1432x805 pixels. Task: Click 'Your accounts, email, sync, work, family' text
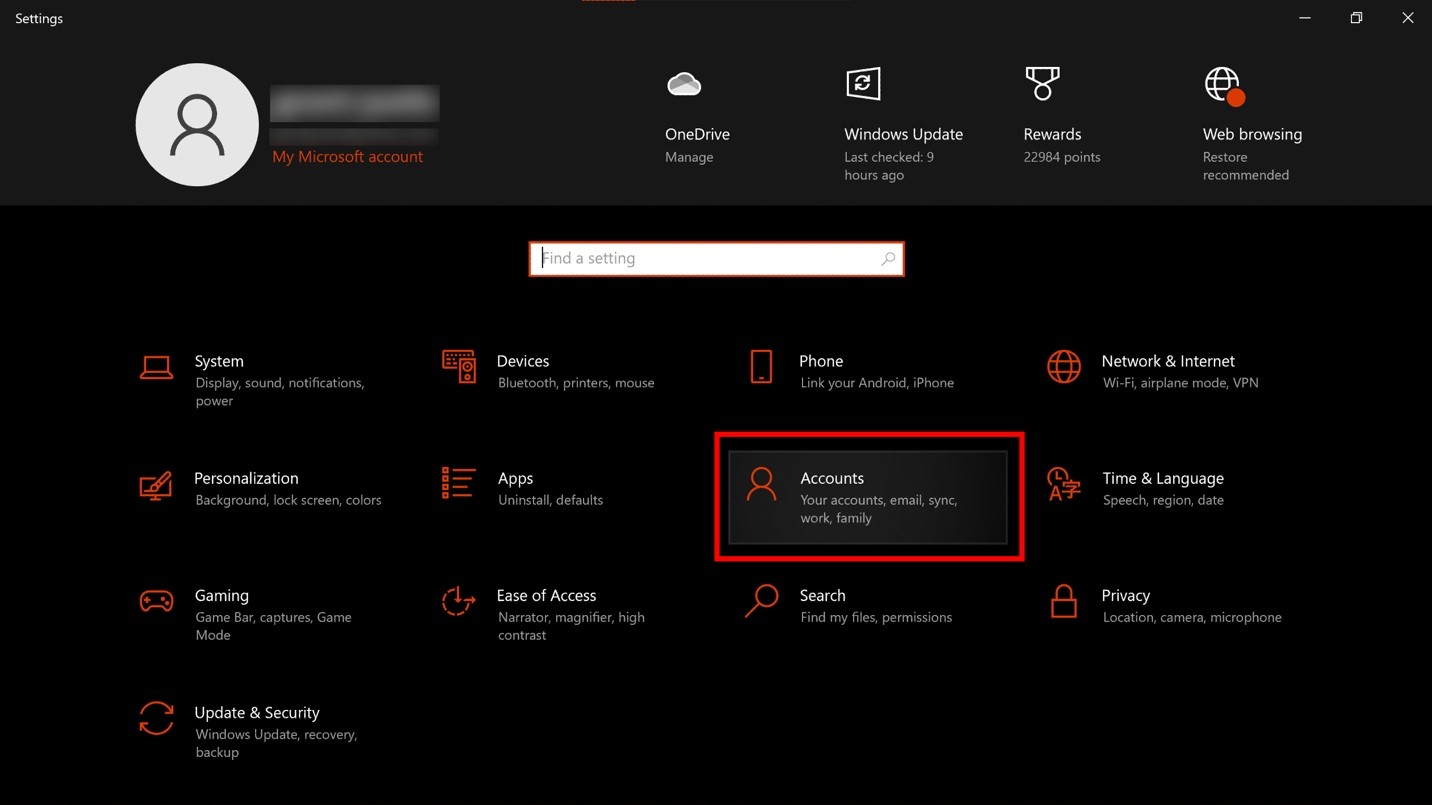(x=879, y=509)
